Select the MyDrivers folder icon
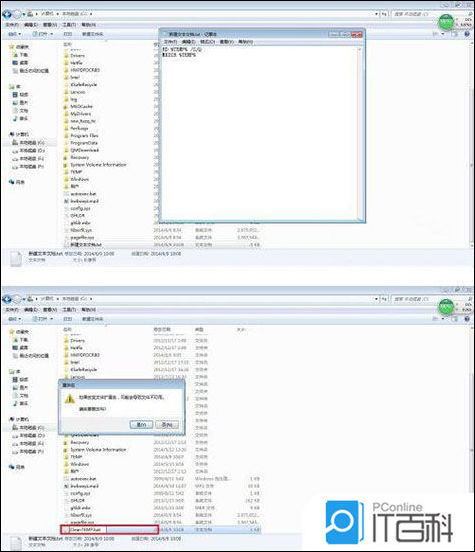The image size is (475, 552). [66, 114]
